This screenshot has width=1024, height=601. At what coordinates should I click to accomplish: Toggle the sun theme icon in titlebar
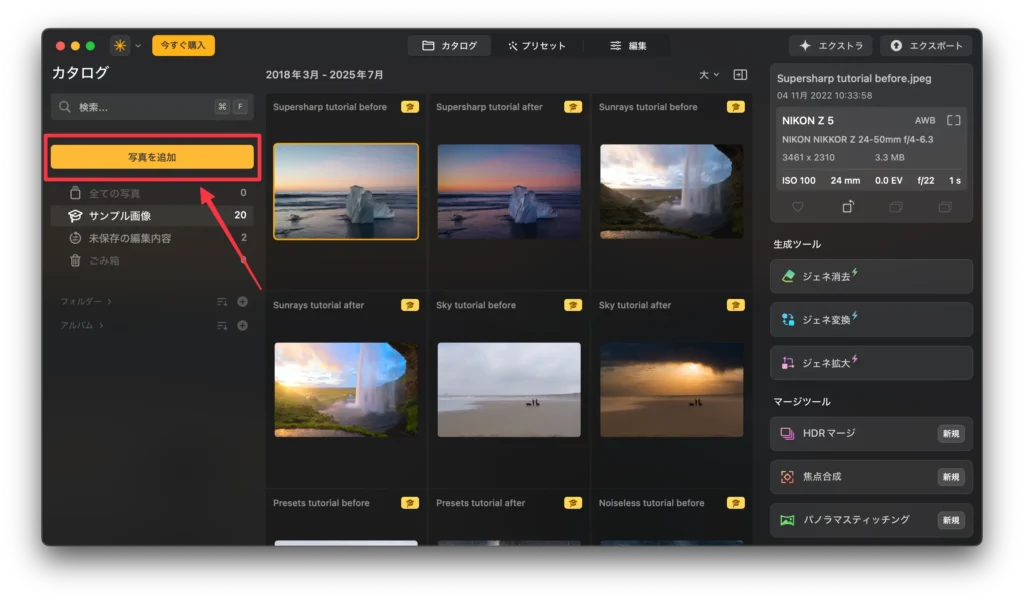(118, 45)
